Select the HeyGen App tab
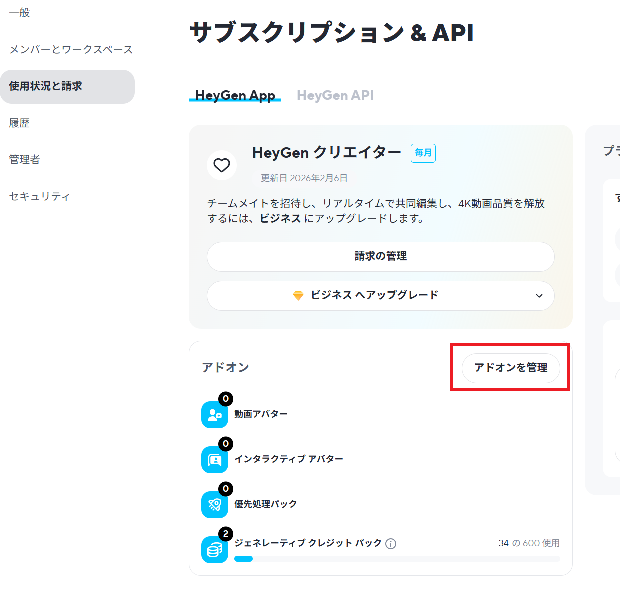The width and height of the screenshot is (620, 590). (x=235, y=96)
